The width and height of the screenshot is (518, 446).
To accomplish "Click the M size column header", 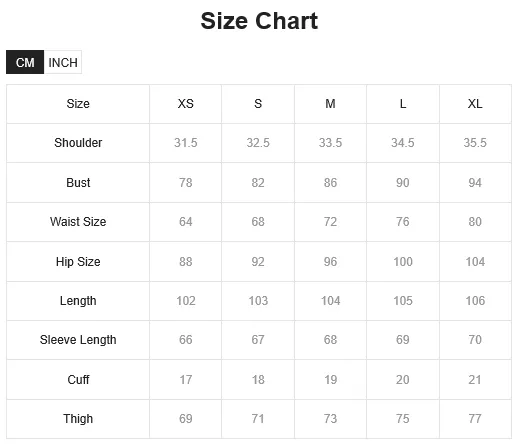I will (330, 104).
